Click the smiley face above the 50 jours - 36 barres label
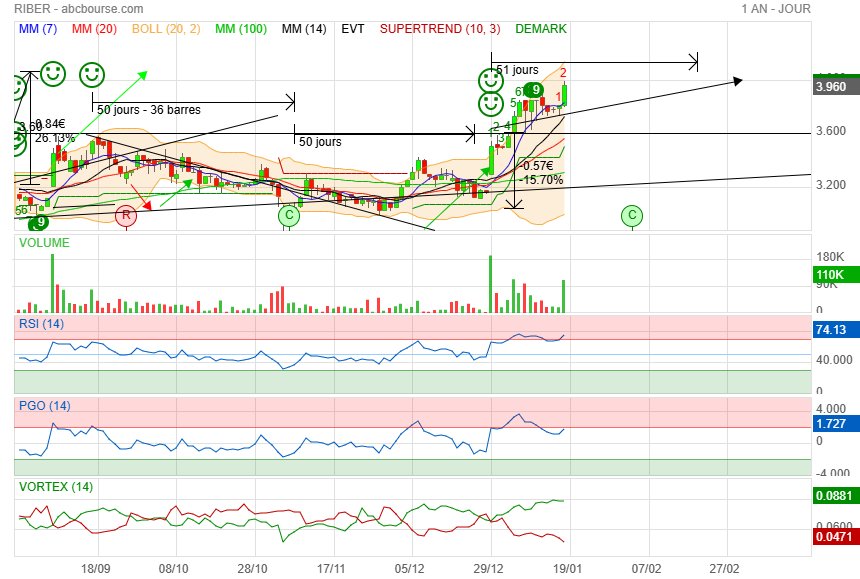Viewport: 860px width, 579px height. [x=91, y=73]
